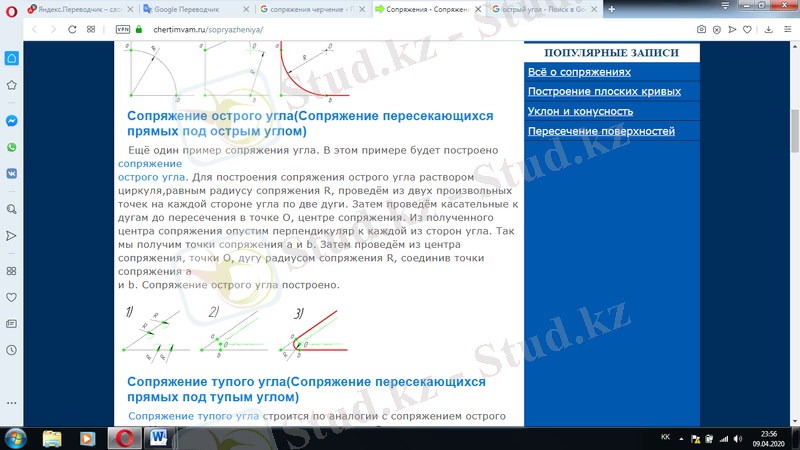Open the 'Уклон и конусность' link
The width and height of the screenshot is (800, 450).
click(x=580, y=111)
